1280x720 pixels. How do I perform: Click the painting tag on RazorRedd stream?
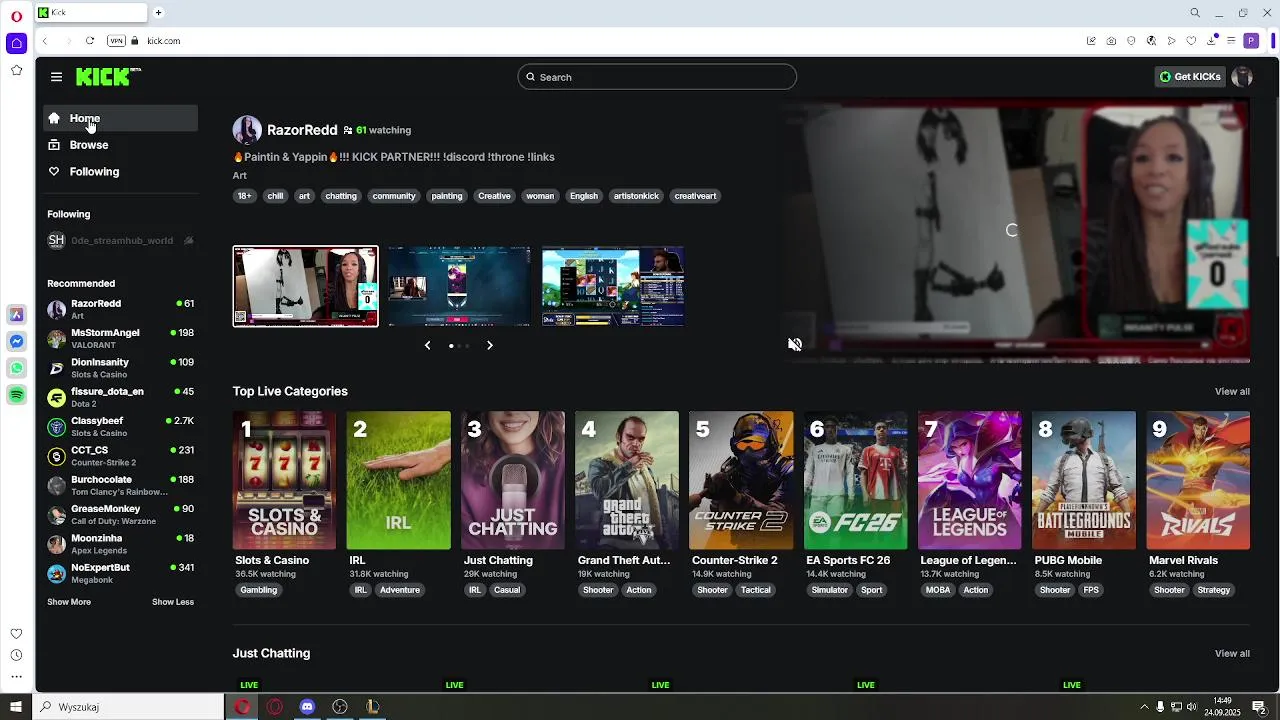click(x=447, y=196)
